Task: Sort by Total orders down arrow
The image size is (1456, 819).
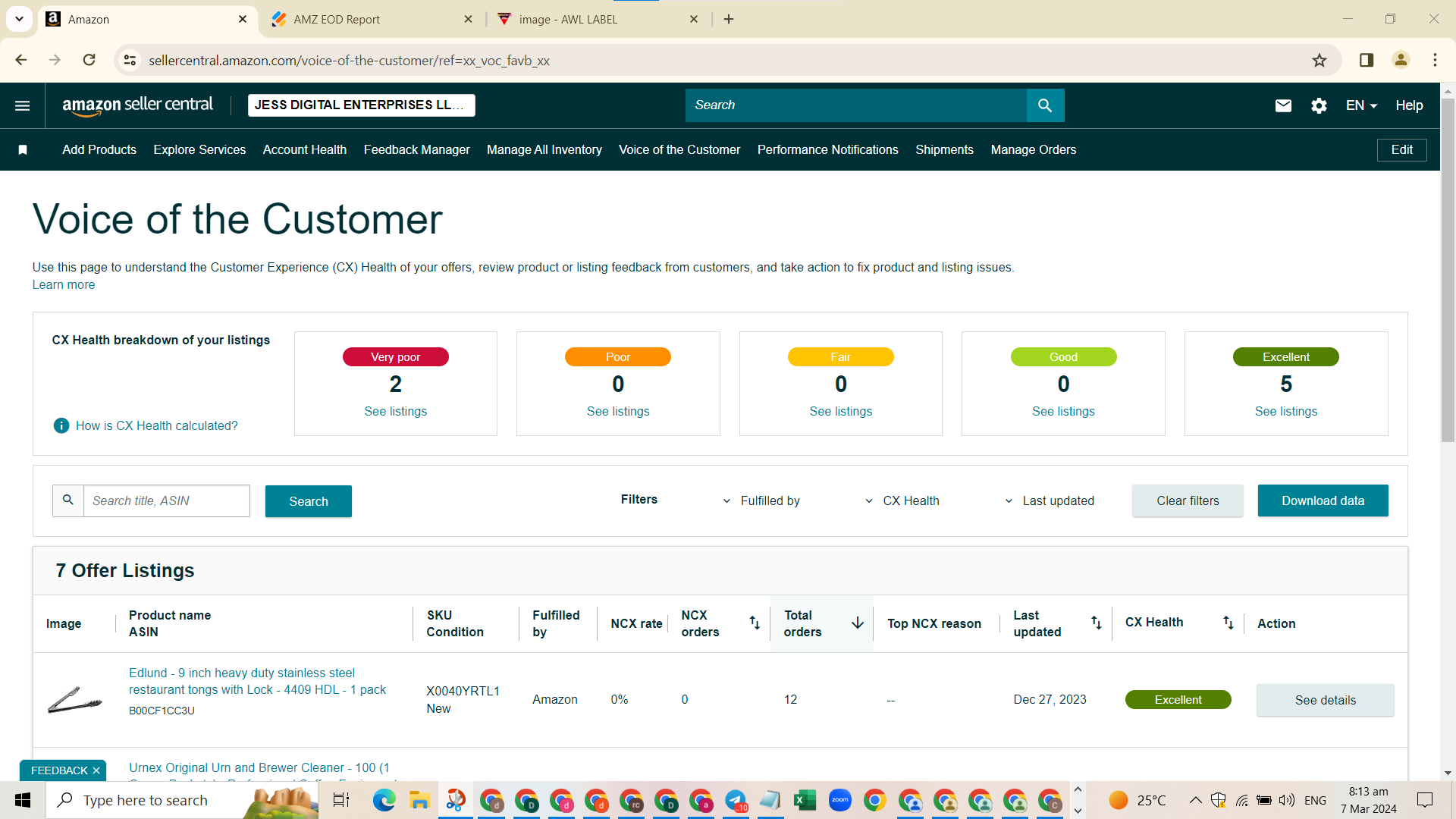Action: pos(857,623)
